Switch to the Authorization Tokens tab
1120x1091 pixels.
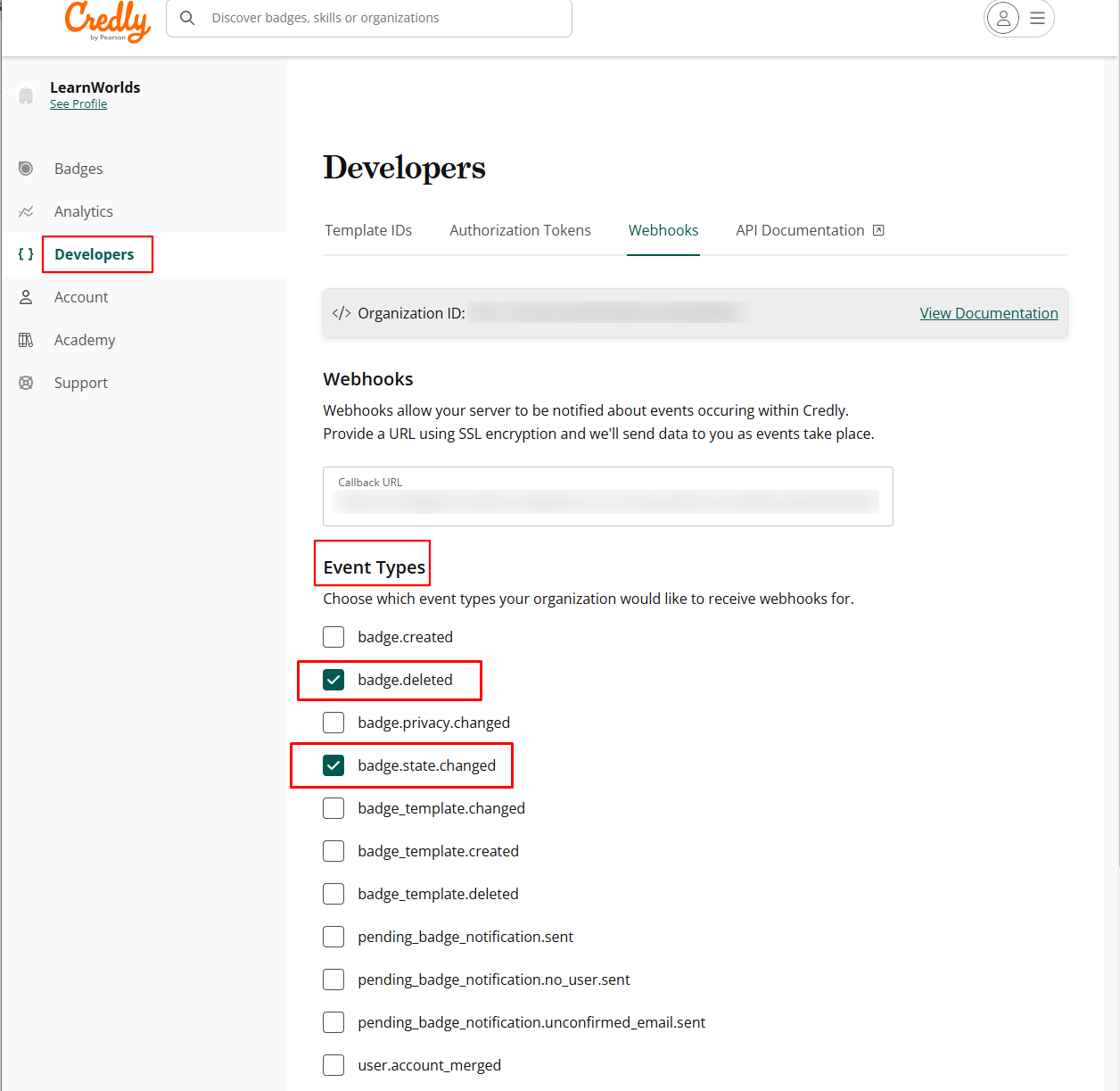point(520,230)
